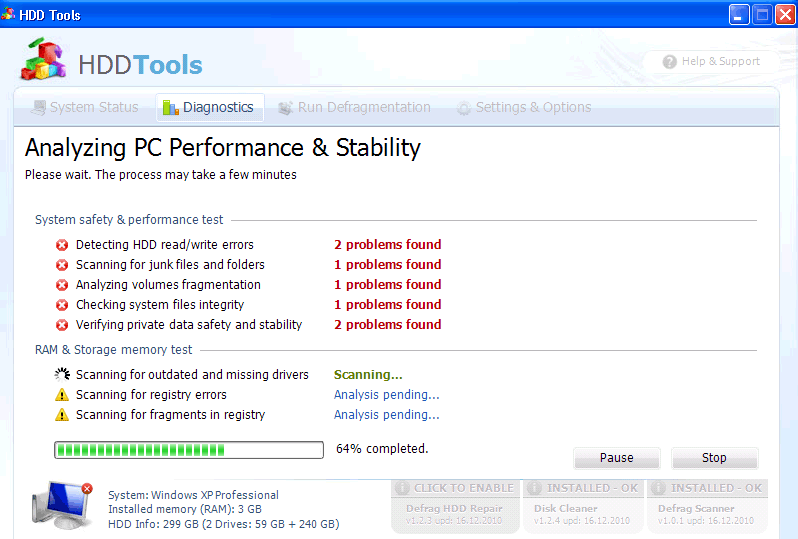Viewport: 798px width, 539px height.
Task: Click the computer monitor system info icon
Action: tap(62, 503)
